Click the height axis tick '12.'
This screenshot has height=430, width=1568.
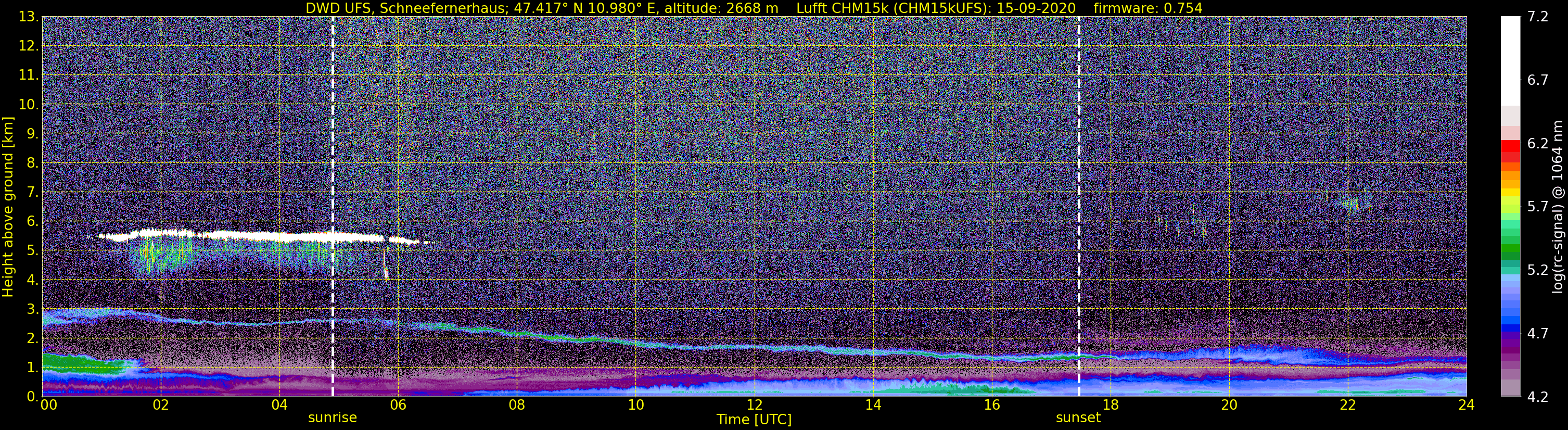coord(28,46)
